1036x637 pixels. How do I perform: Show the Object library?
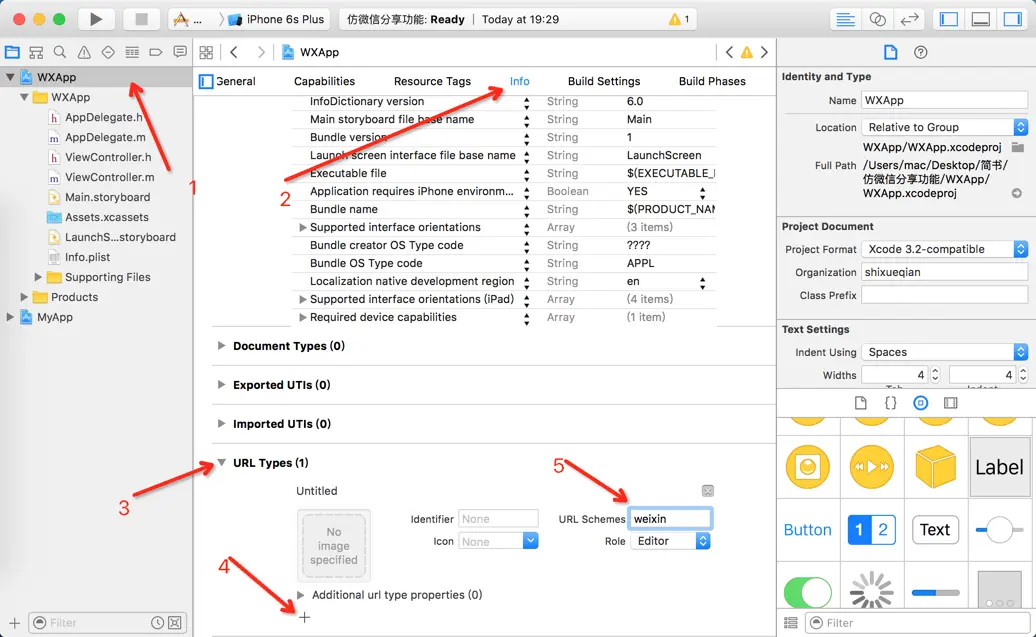[920, 403]
